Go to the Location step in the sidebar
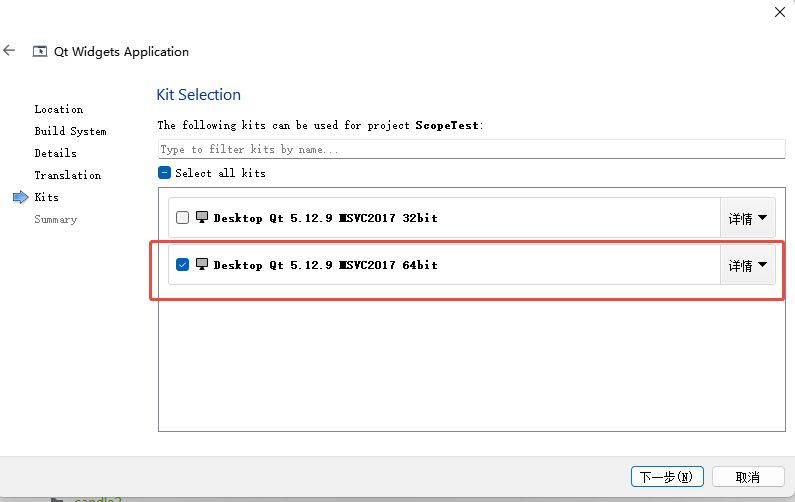This screenshot has width=795, height=502. click(58, 109)
